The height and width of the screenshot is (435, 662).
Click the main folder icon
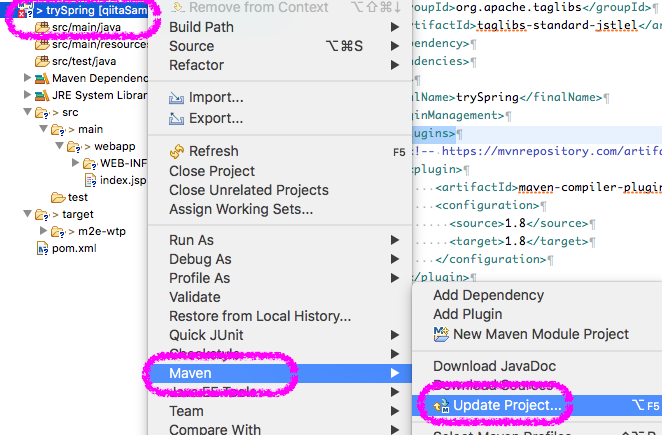(59, 130)
